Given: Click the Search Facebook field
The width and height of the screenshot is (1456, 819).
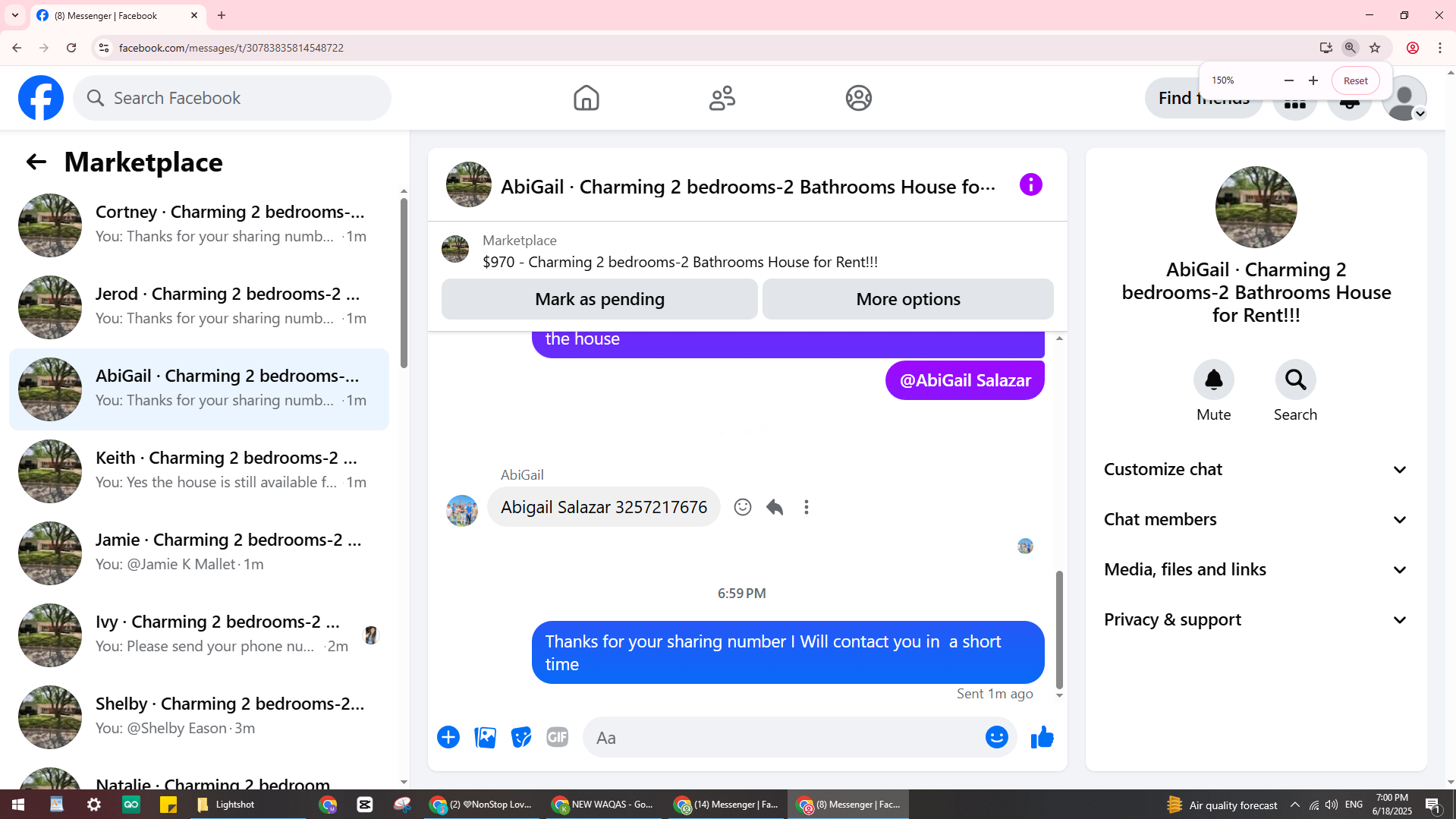Looking at the screenshot, I should pyautogui.click(x=232, y=98).
